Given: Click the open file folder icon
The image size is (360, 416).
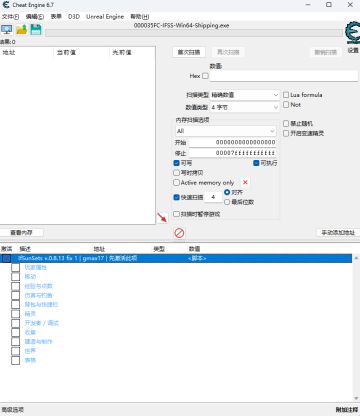Looking at the screenshot, I should click(x=21, y=30).
